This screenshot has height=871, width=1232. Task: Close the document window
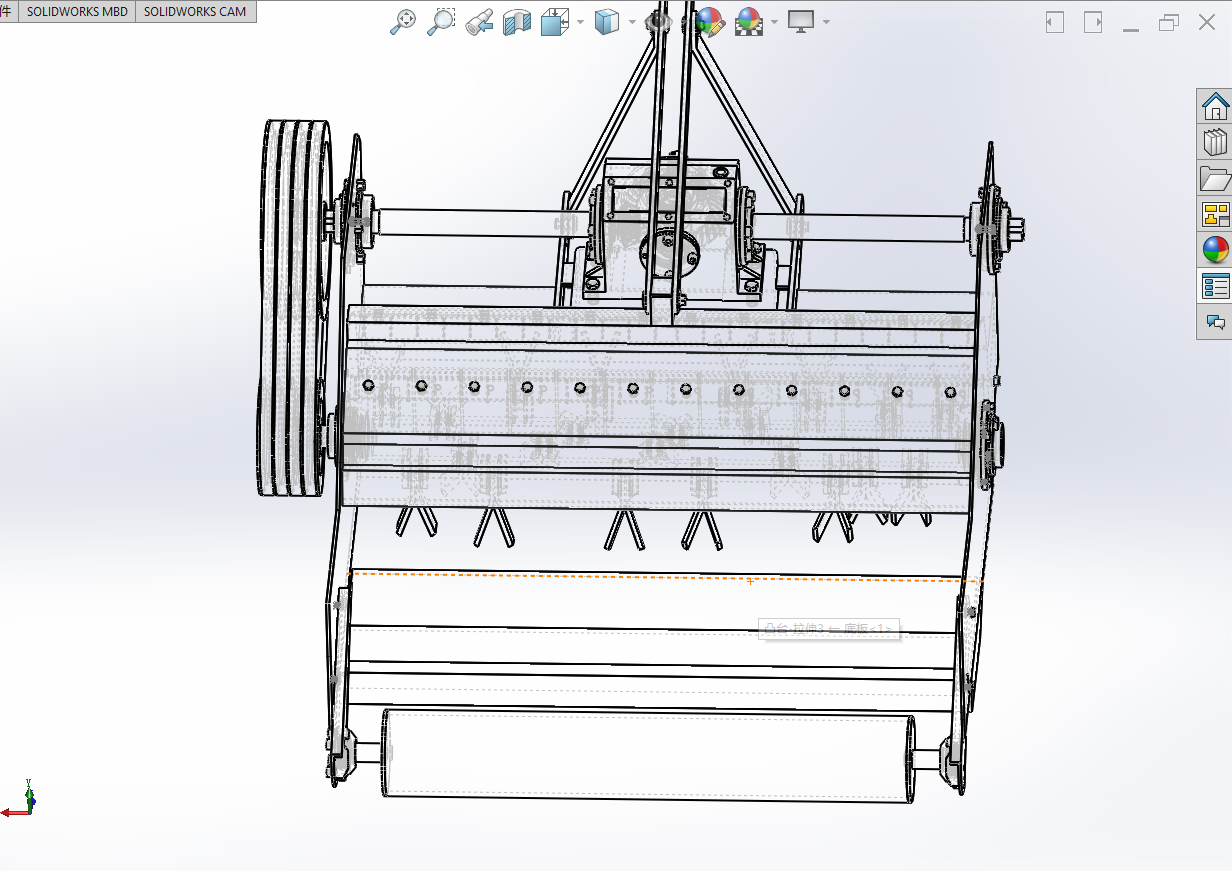(1207, 22)
